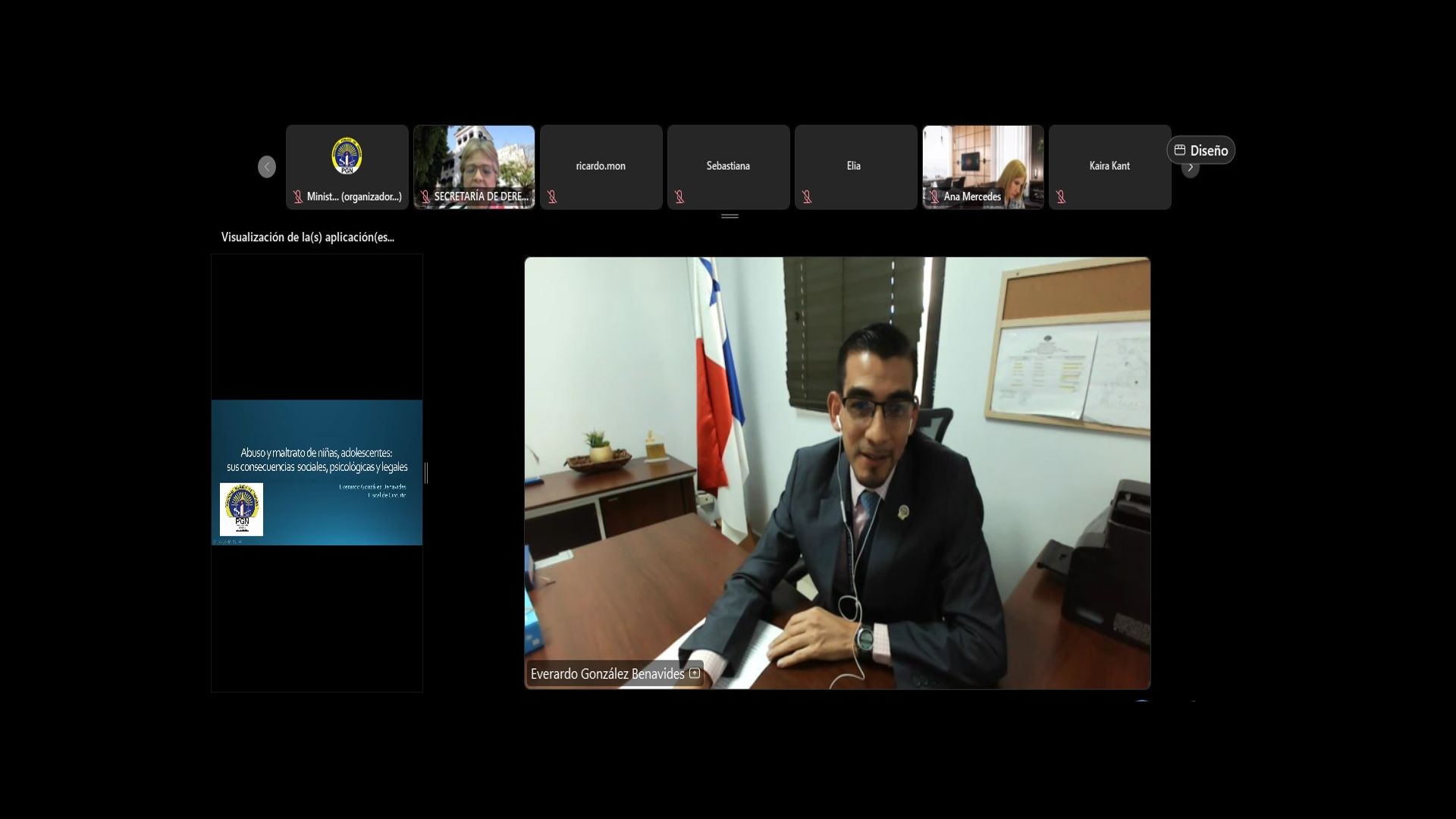Click Everardo González Benavides name label
The height and width of the screenshot is (819, 1456).
coord(607,673)
